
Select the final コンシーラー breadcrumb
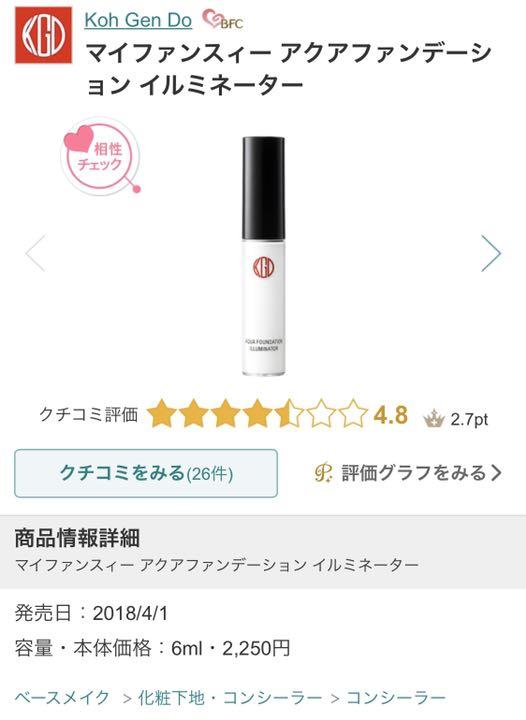click(396, 698)
